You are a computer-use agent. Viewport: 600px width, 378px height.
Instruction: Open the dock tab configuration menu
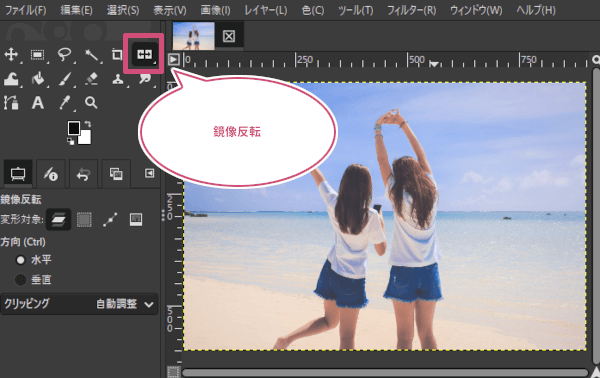point(149,173)
